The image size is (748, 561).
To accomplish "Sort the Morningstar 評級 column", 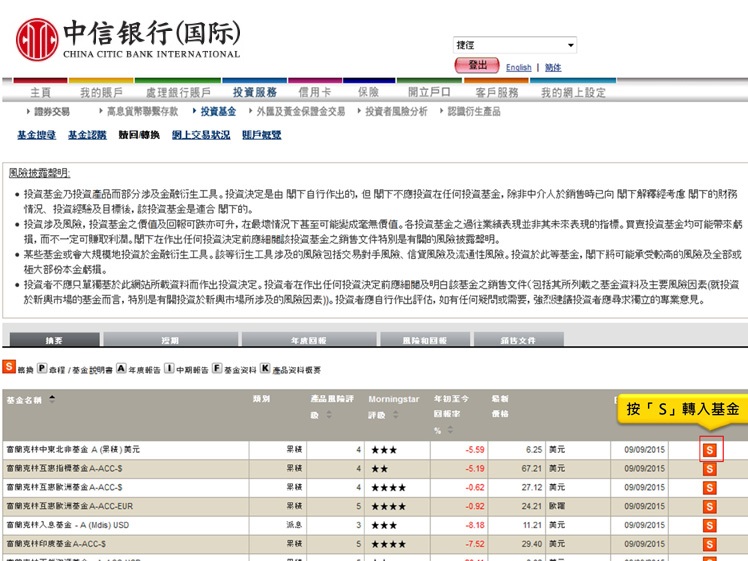I will [395, 415].
